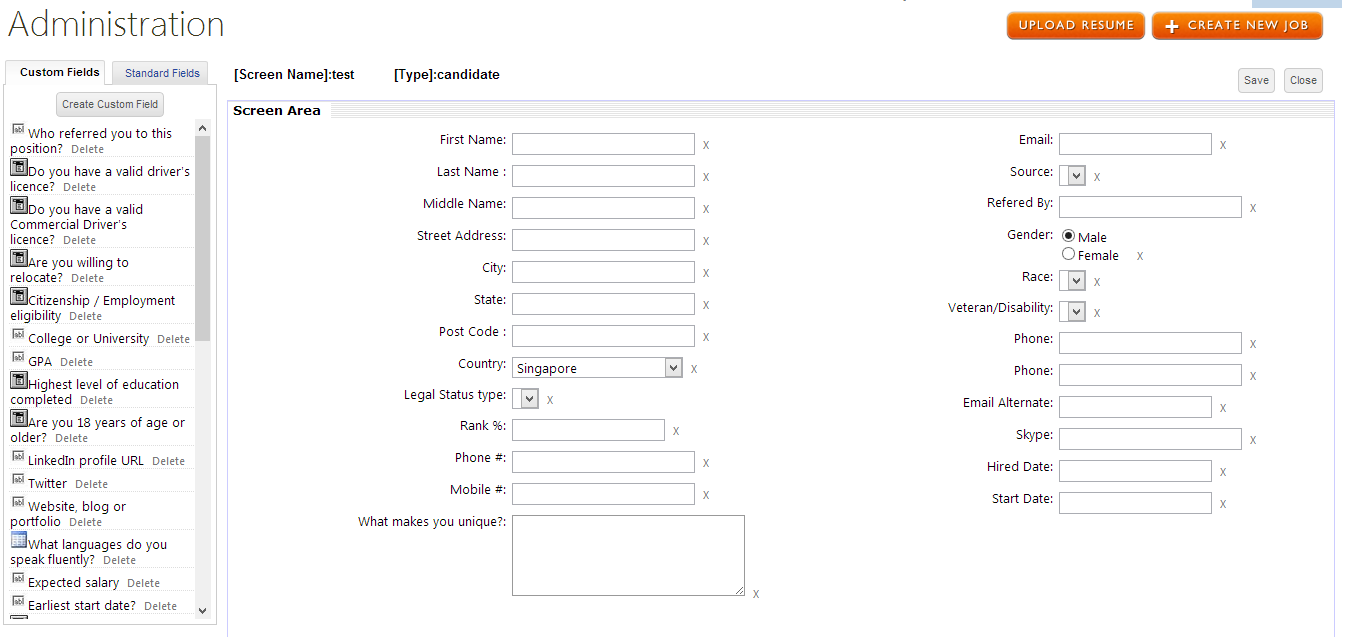Remove the First Name field with its X

pos(706,145)
